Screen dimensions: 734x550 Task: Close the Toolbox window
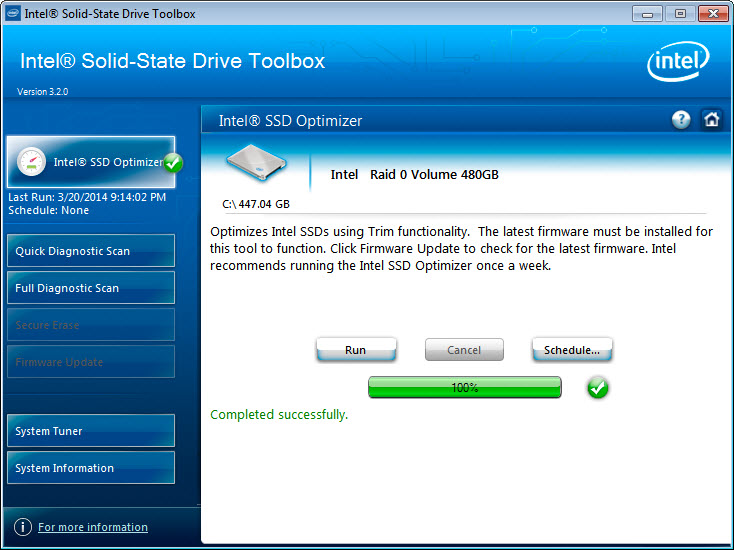[713, 14]
